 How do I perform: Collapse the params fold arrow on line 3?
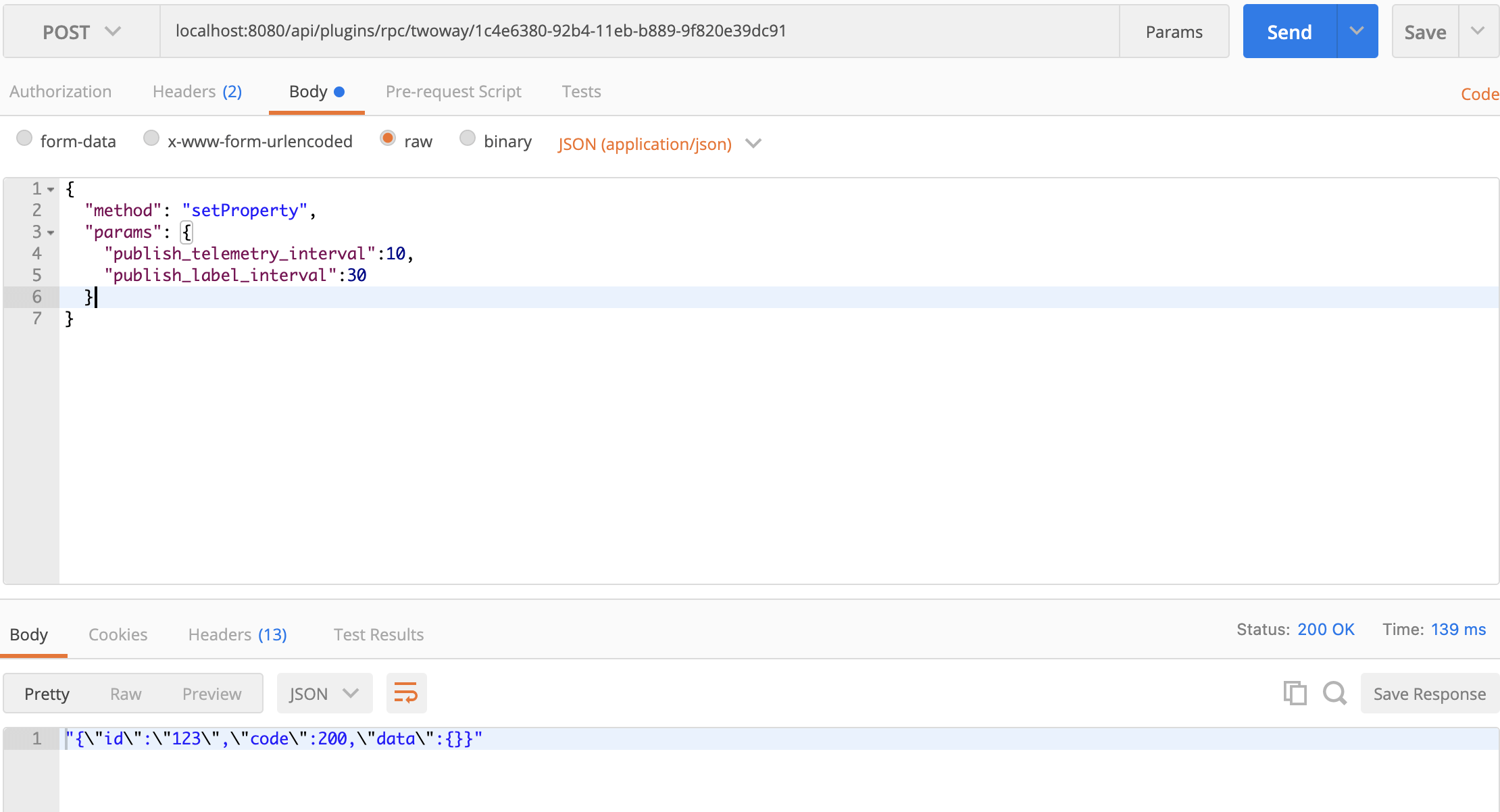pyautogui.click(x=51, y=232)
